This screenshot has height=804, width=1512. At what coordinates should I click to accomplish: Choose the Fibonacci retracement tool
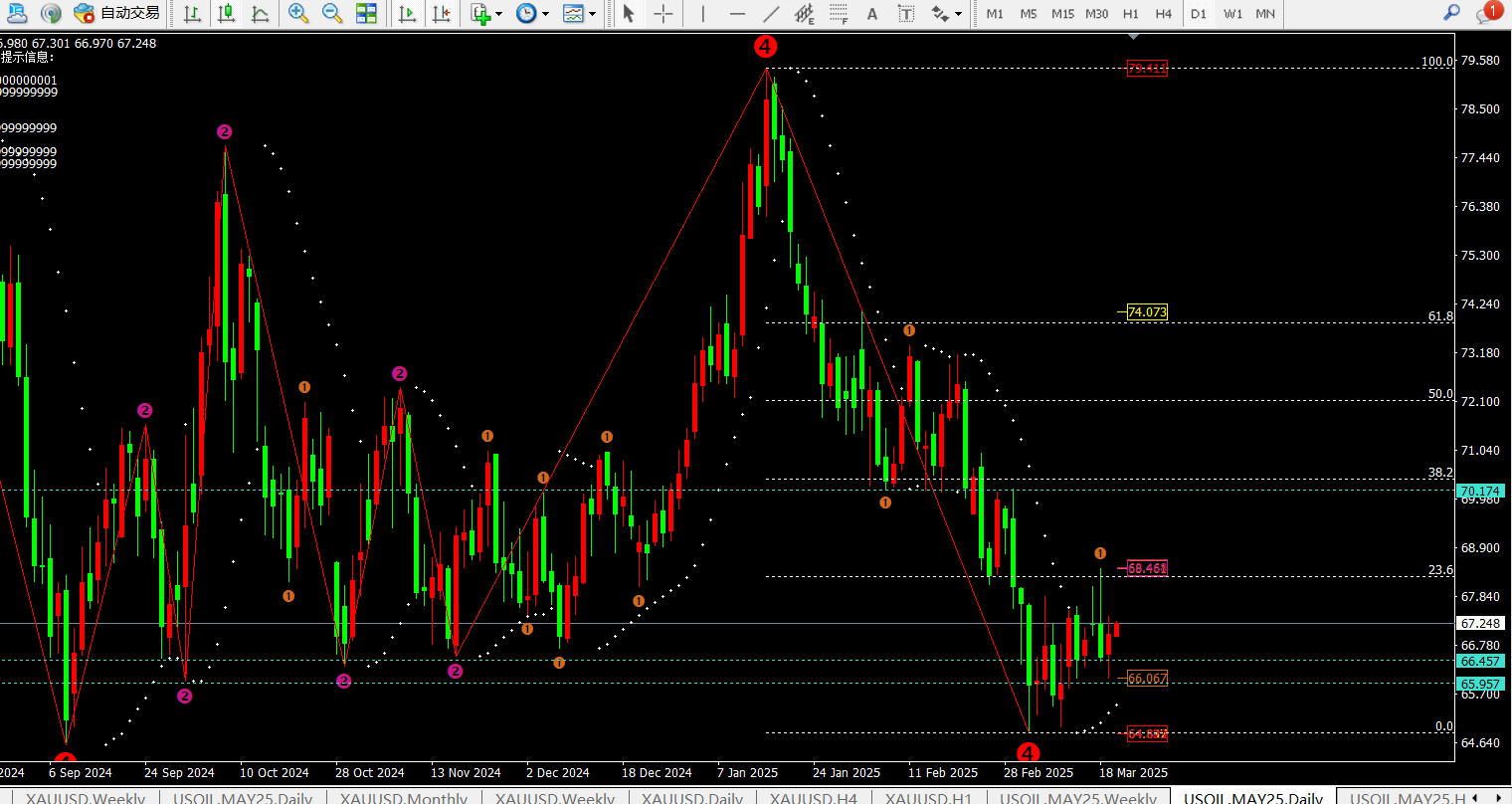tap(839, 14)
